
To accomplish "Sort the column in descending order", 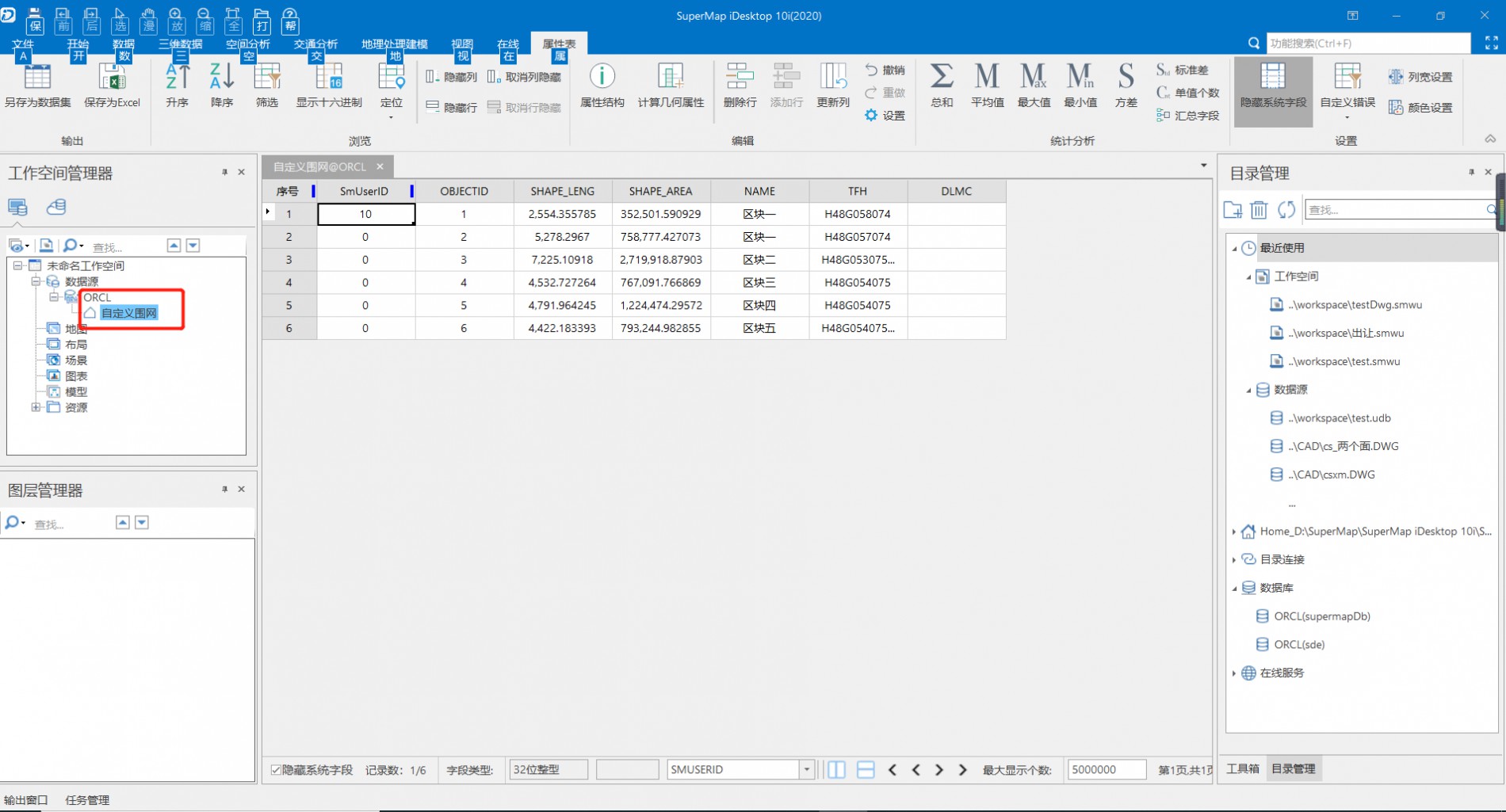I will [222, 86].
